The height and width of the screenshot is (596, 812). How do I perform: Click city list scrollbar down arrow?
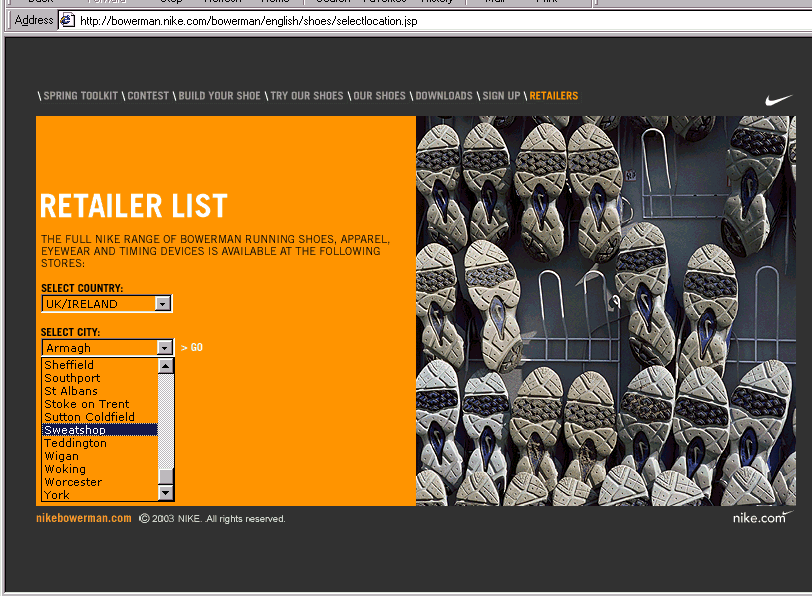pyautogui.click(x=166, y=493)
